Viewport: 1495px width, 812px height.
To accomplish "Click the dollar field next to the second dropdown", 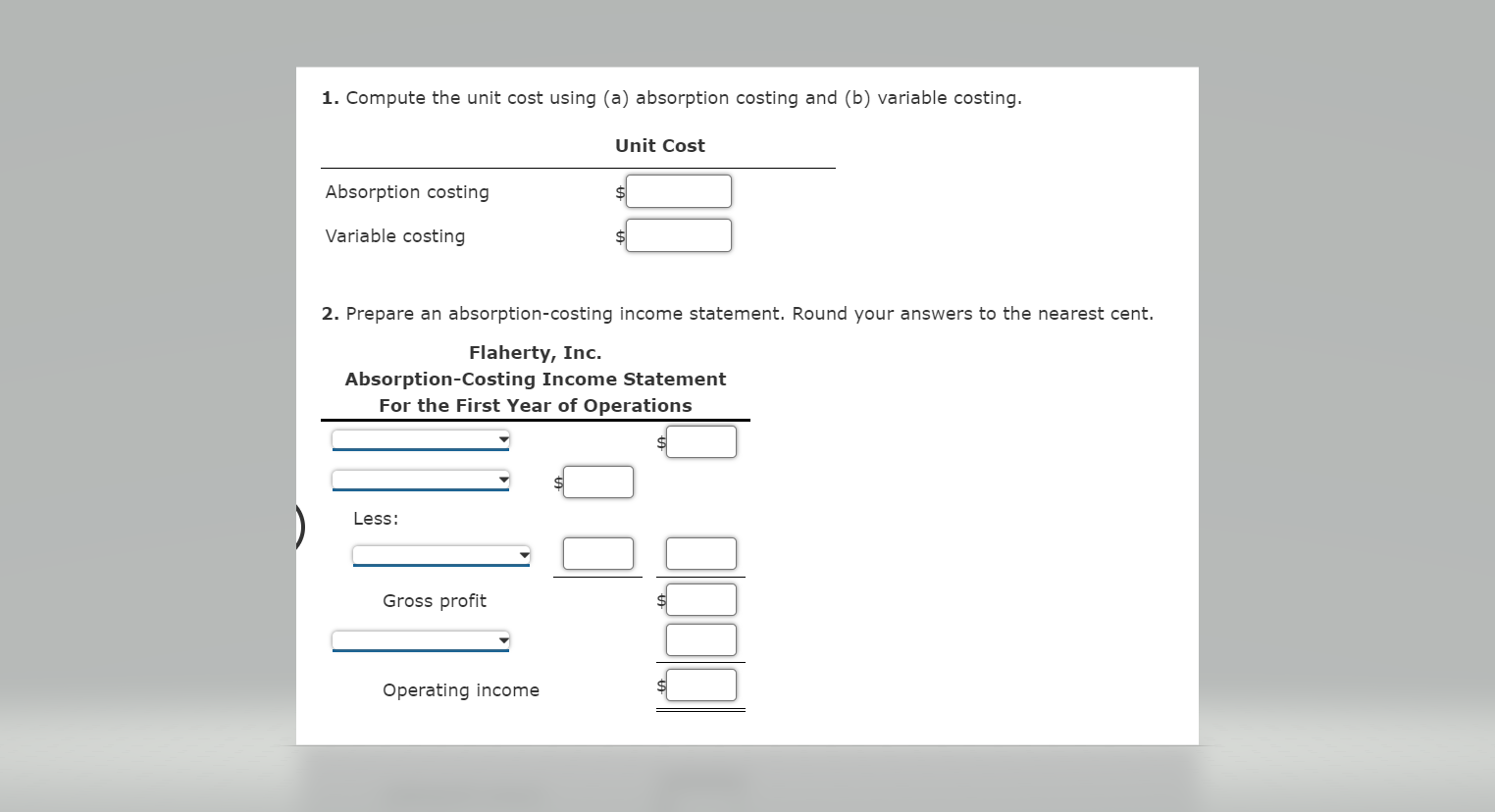I will (x=597, y=482).
